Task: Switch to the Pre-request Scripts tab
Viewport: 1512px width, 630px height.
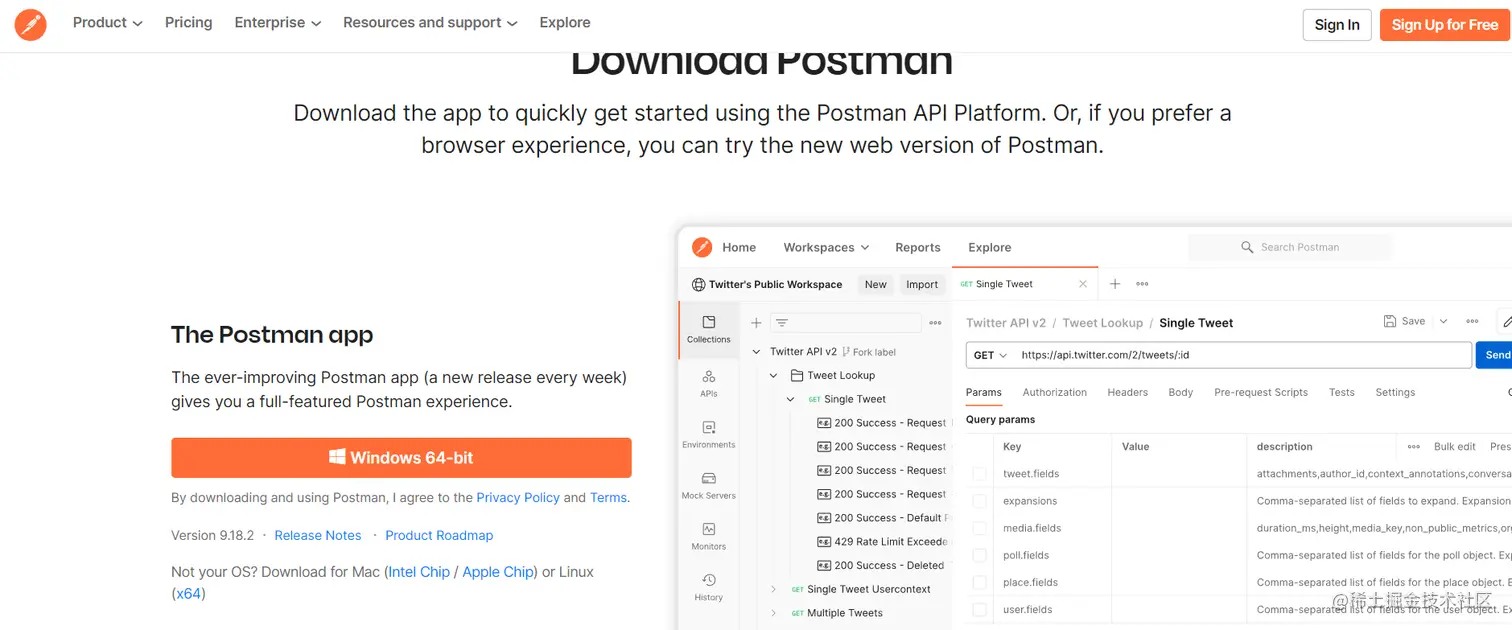Action: 1261,392
